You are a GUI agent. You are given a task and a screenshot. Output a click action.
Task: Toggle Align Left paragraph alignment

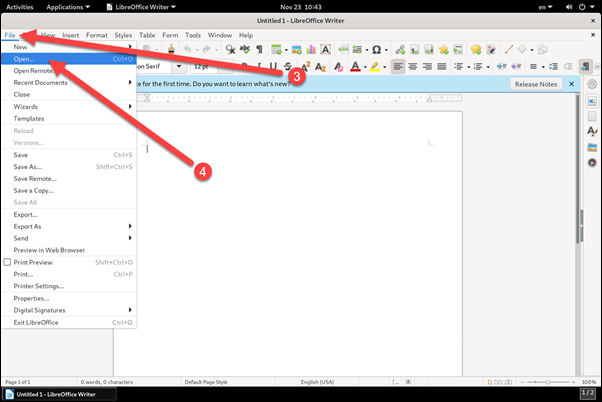click(x=398, y=66)
